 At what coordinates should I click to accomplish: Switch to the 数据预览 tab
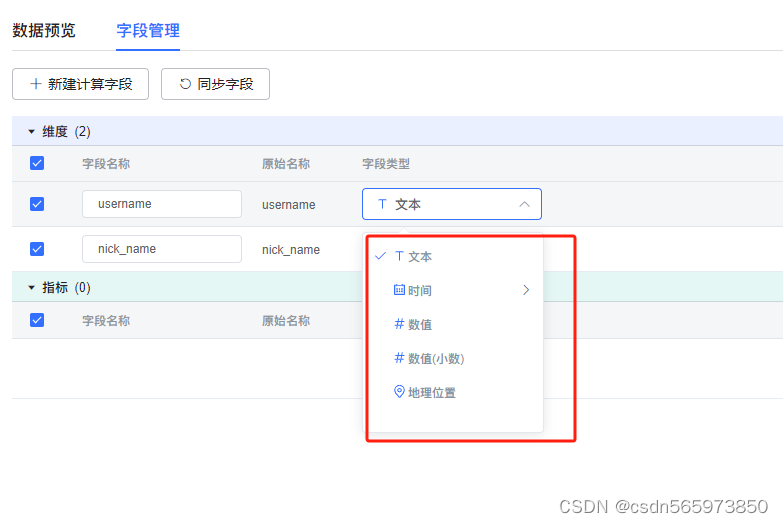coord(44,30)
